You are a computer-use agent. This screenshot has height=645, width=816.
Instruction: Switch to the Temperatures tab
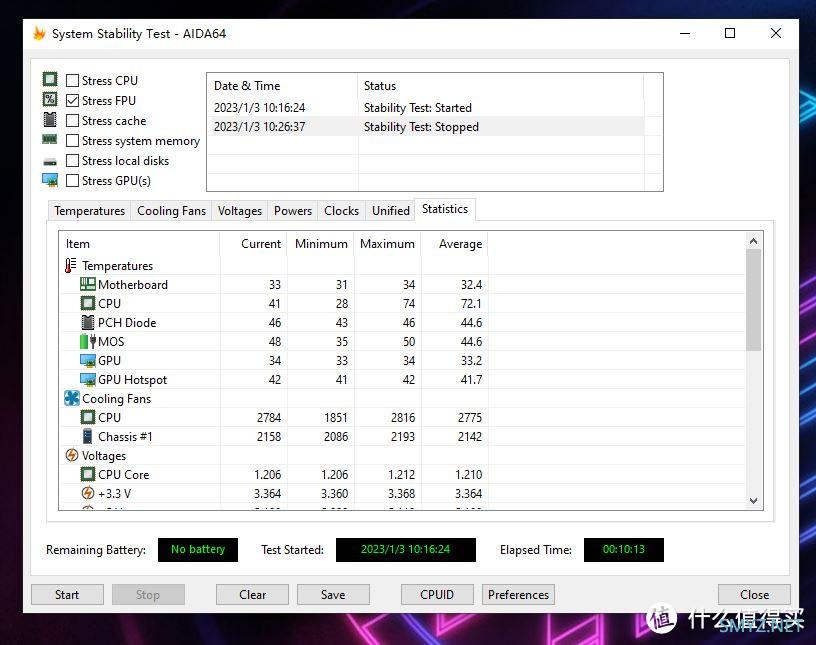[x=90, y=211]
